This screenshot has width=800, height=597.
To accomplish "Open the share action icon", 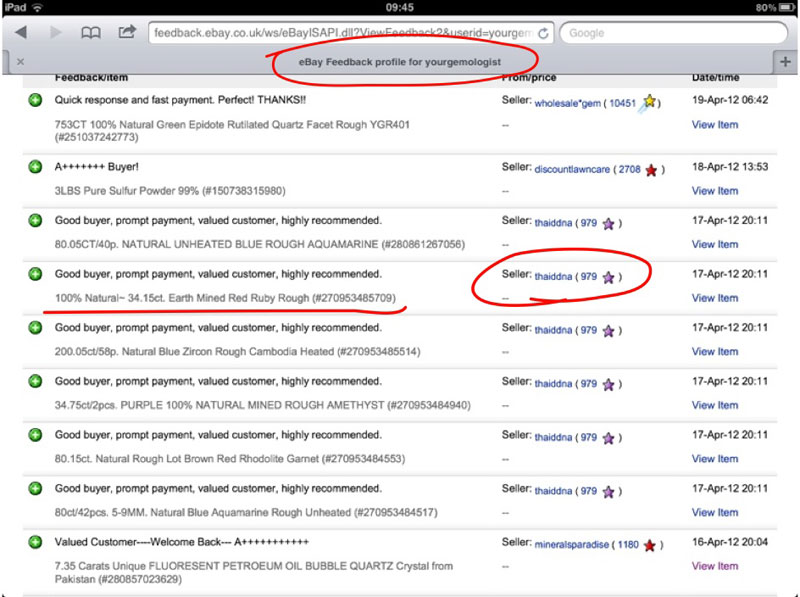I will click(x=127, y=32).
